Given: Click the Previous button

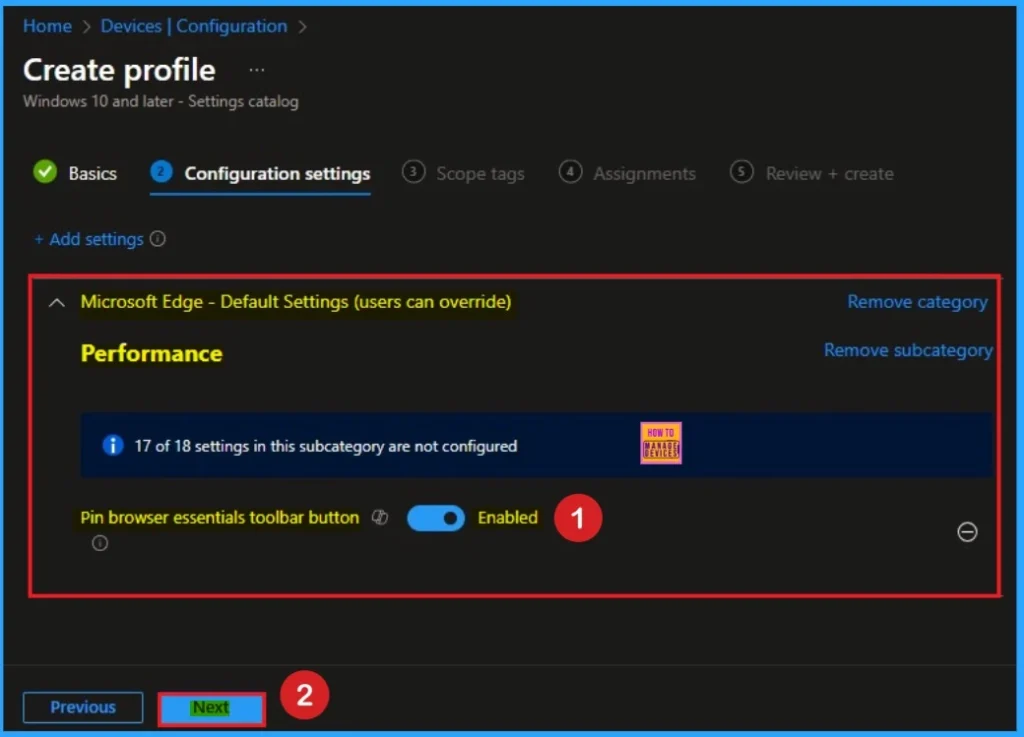Looking at the screenshot, I should pos(83,707).
